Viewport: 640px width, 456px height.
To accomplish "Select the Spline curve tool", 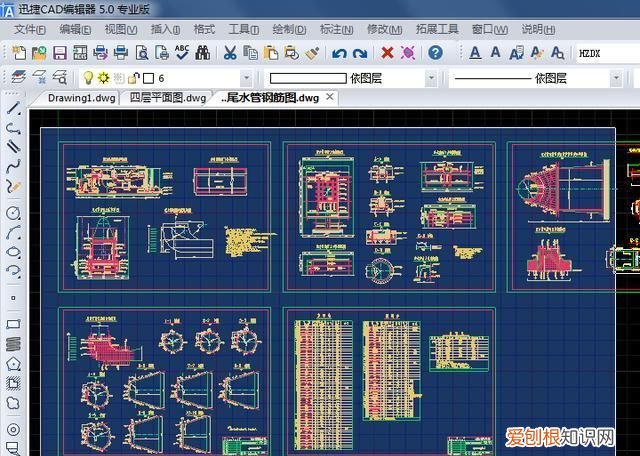I will [13, 166].
